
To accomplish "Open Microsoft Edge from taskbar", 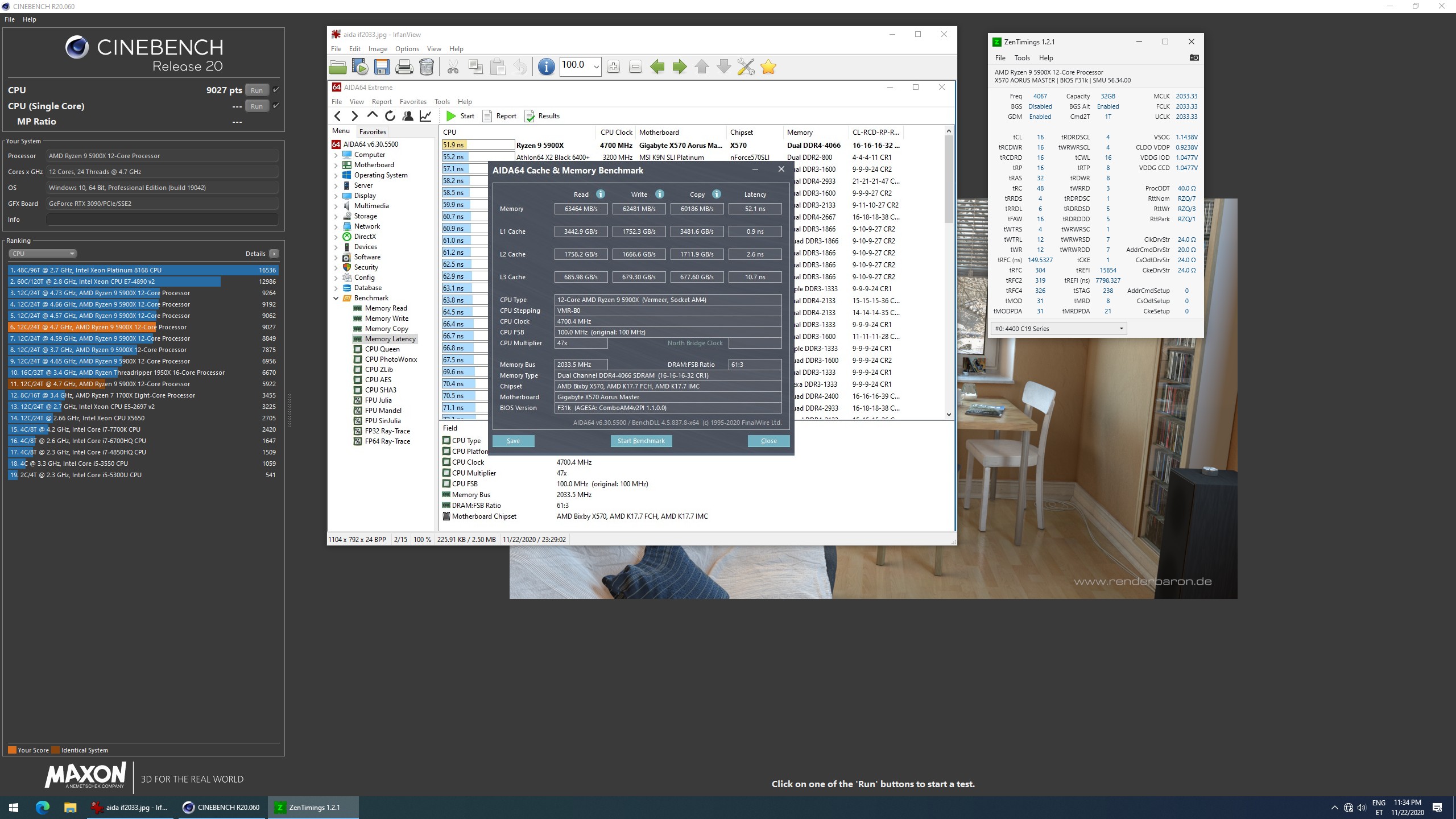I will click(x=43, y=807).
